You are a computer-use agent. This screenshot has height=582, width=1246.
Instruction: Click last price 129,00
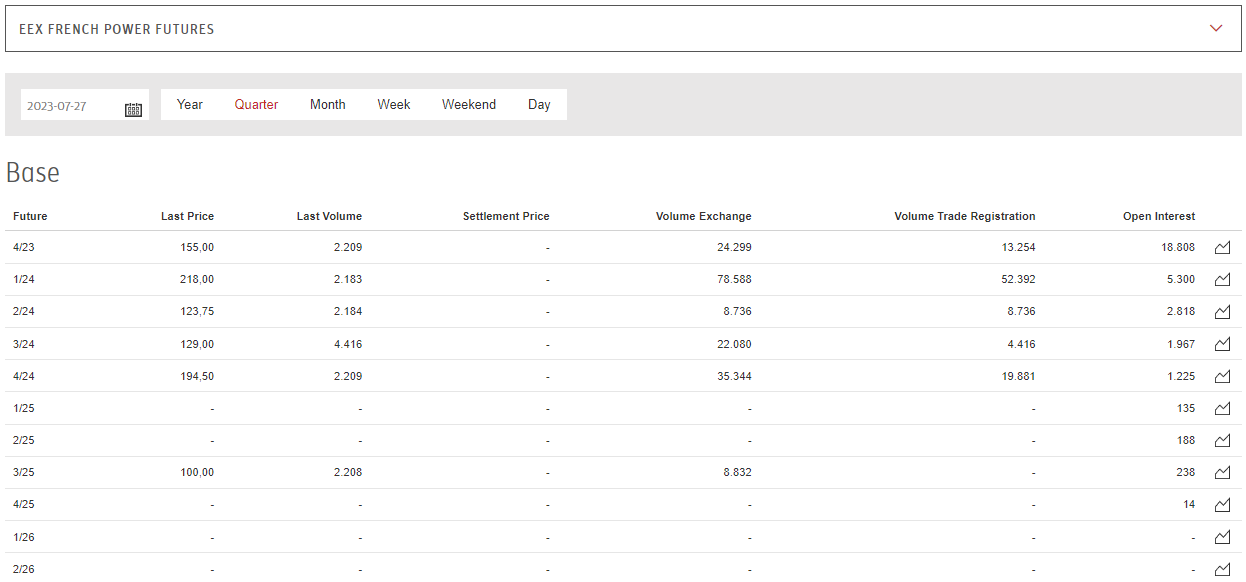[x=197, y=344]
